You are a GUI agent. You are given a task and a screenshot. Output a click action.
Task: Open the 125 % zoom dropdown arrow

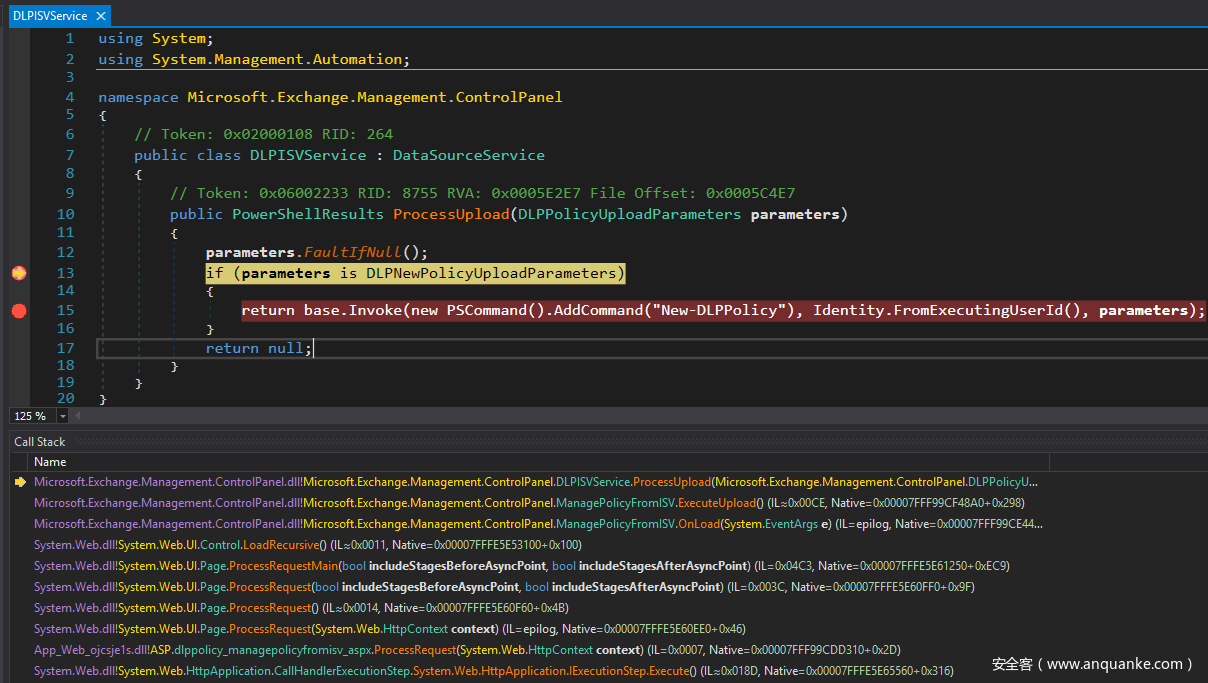pos(63,416)
